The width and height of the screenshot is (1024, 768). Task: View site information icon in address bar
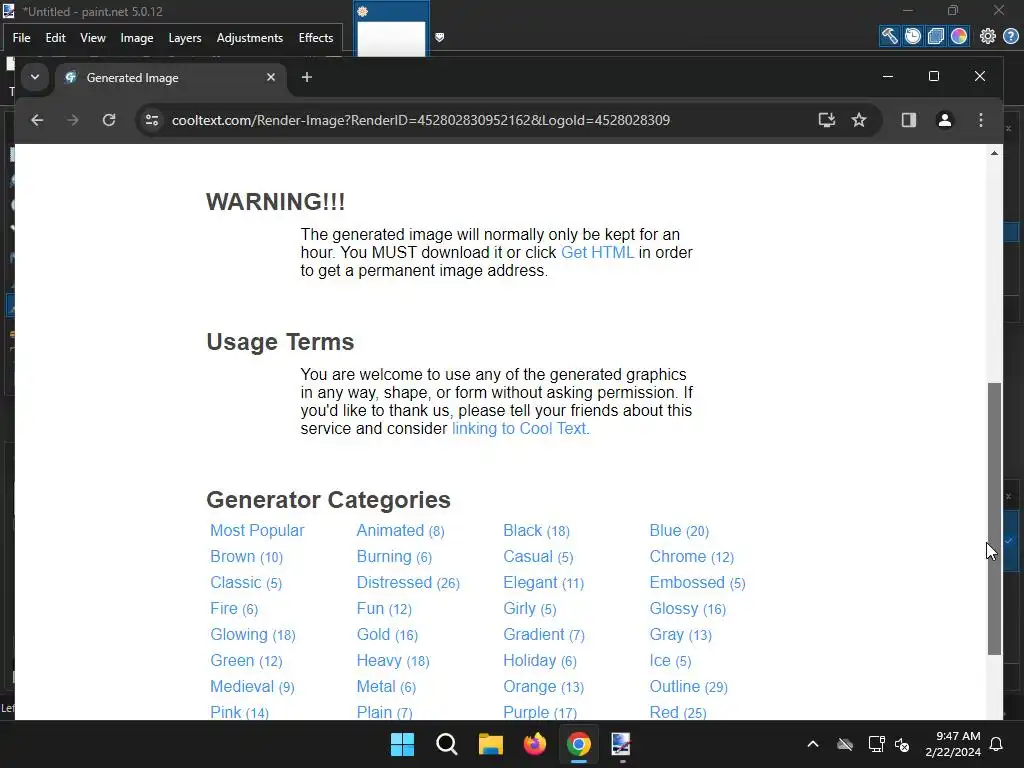(x=152, y=120)
